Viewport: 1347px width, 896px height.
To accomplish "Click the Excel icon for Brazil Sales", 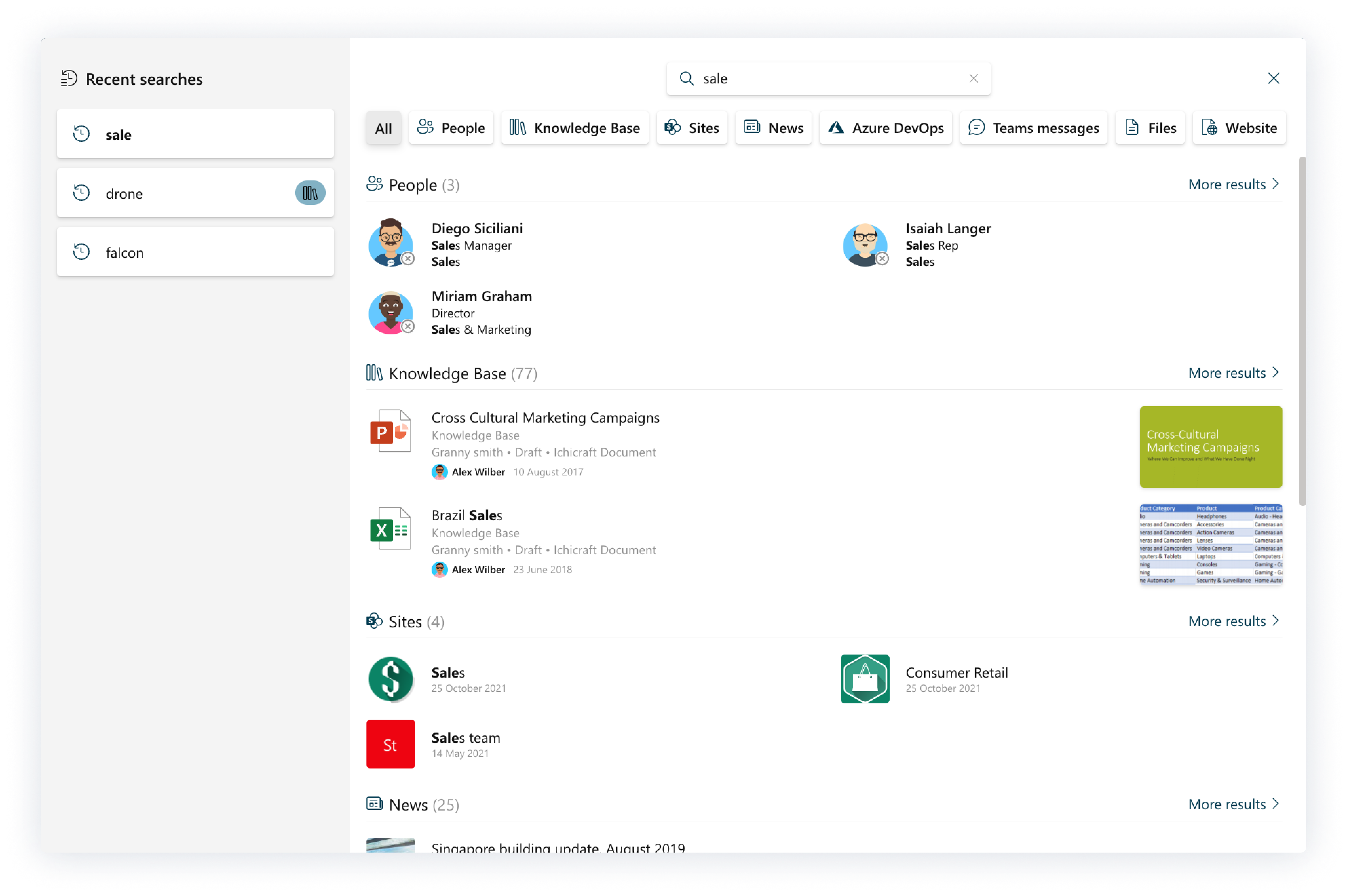I will click(391, 529).
